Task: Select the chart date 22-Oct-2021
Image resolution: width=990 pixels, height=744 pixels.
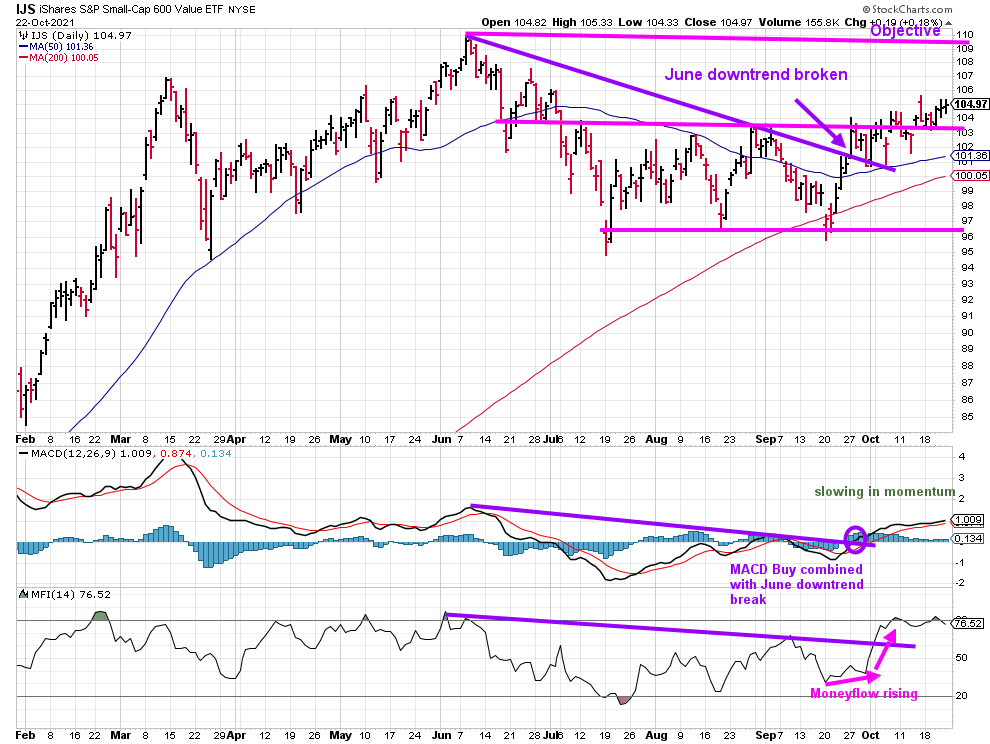Action: tap(45, 23)
